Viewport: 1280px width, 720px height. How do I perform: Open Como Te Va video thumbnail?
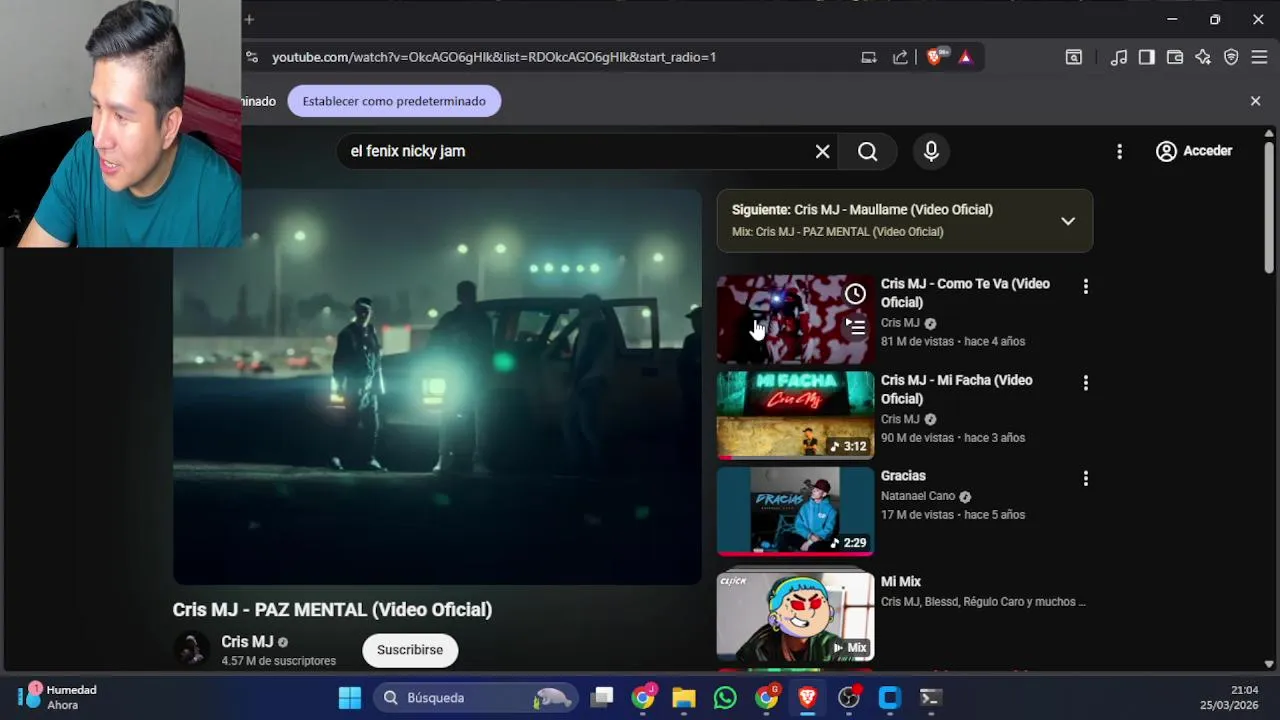(795, 319)
